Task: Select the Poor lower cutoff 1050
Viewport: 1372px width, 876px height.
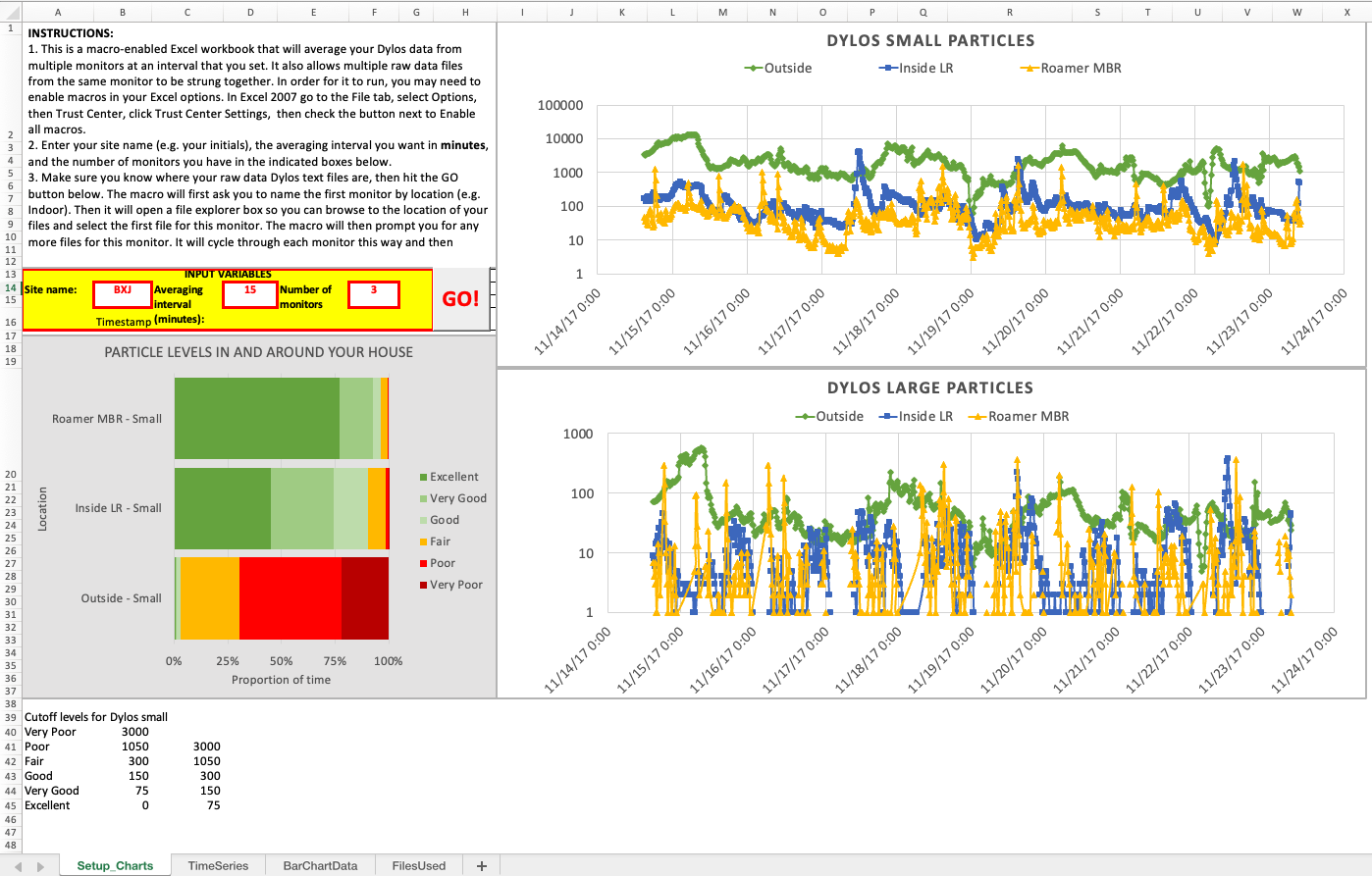Action: pyautogui.click(x=135, y=747)
